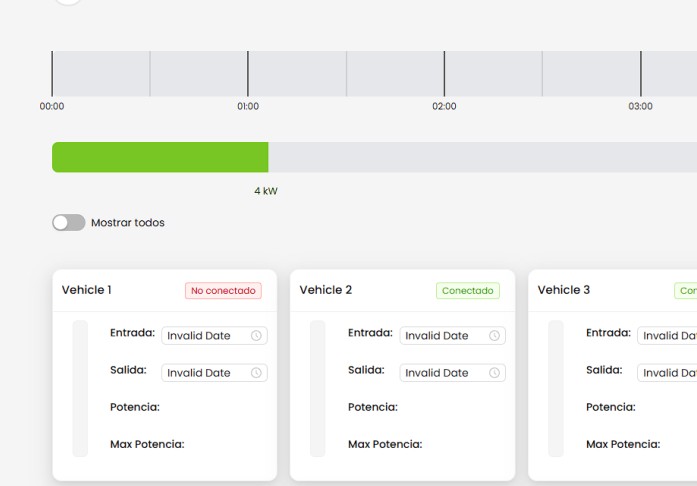This screenshot has height=486, width=697.
Task: Select Vehicle 2 Salida time input
Action: coord(453,373)
